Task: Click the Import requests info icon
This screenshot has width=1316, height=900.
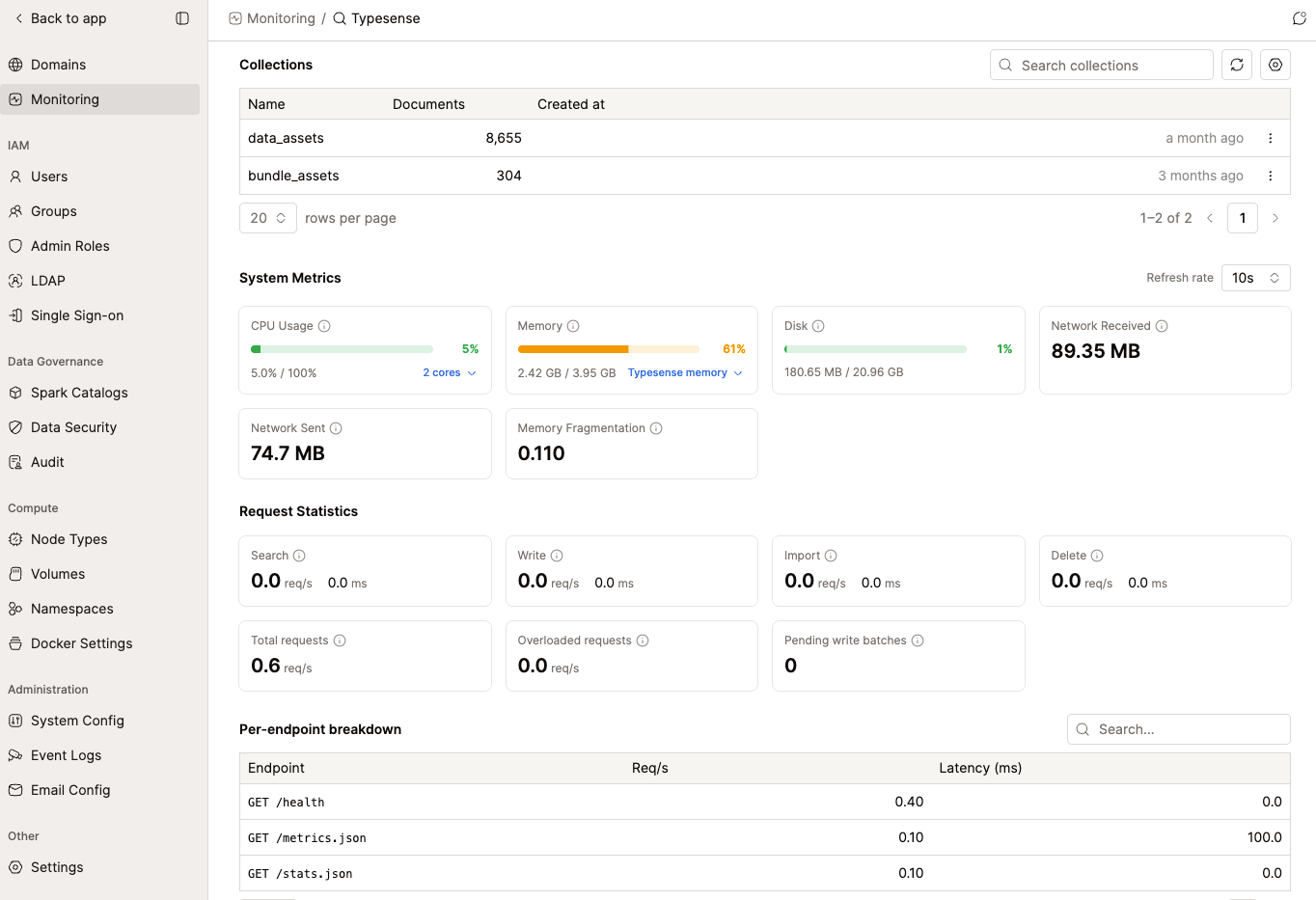Action: point(831,556)
